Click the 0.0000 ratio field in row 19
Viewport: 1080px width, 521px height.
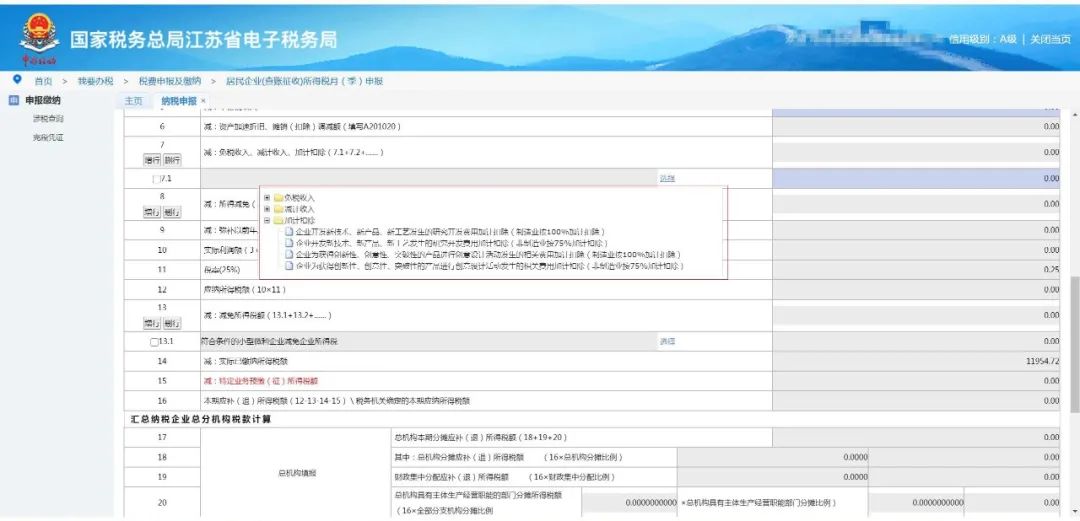coord(773,477)
